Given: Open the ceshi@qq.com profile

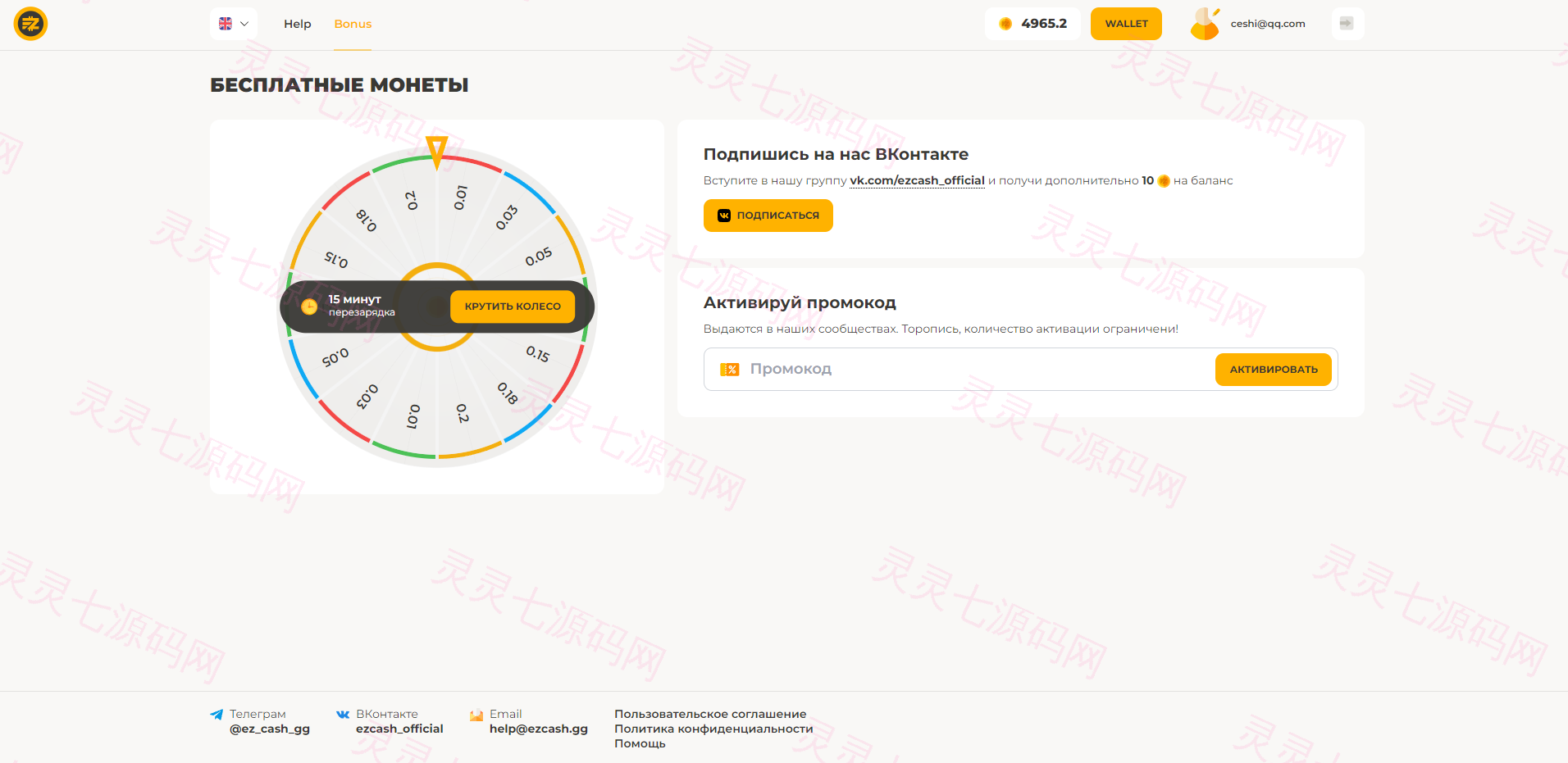Looking at the screenshot, I should [1268, 24].
